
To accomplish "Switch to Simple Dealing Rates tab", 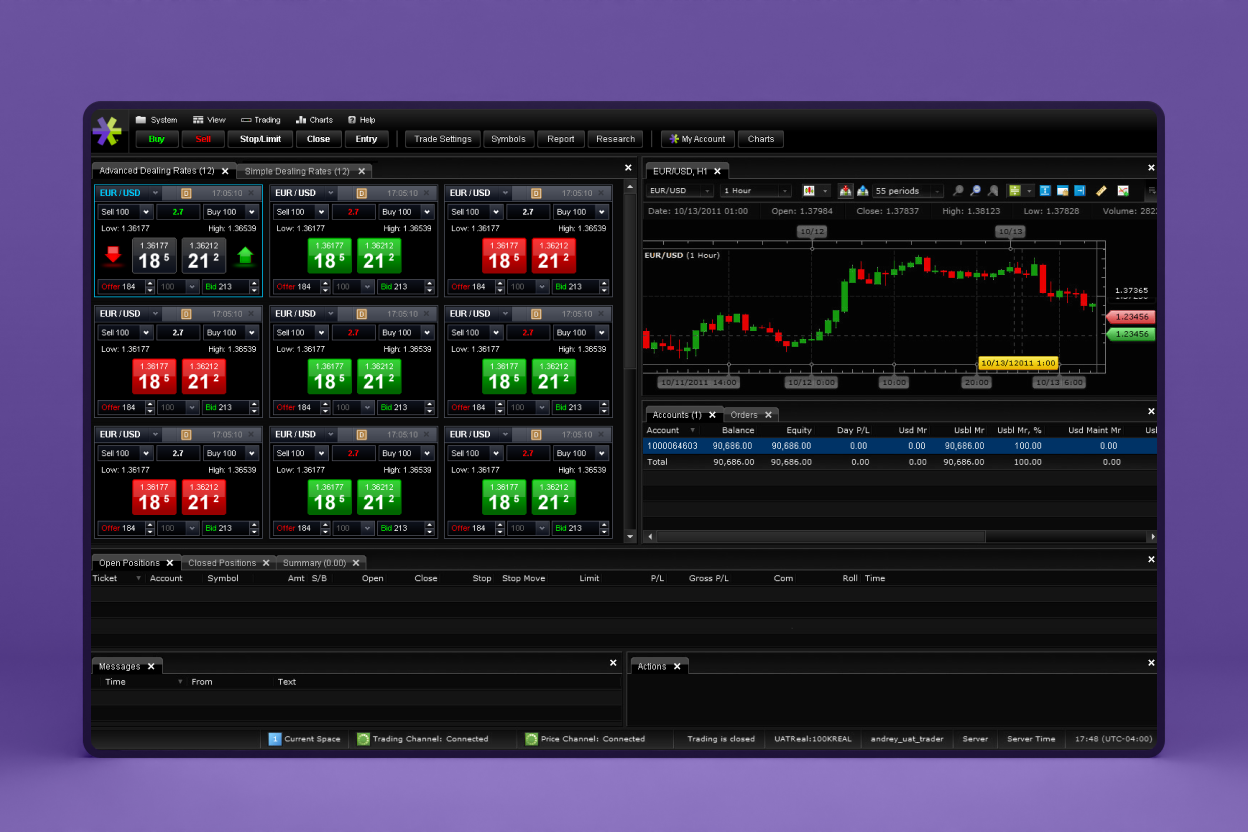I will point(297,171).
